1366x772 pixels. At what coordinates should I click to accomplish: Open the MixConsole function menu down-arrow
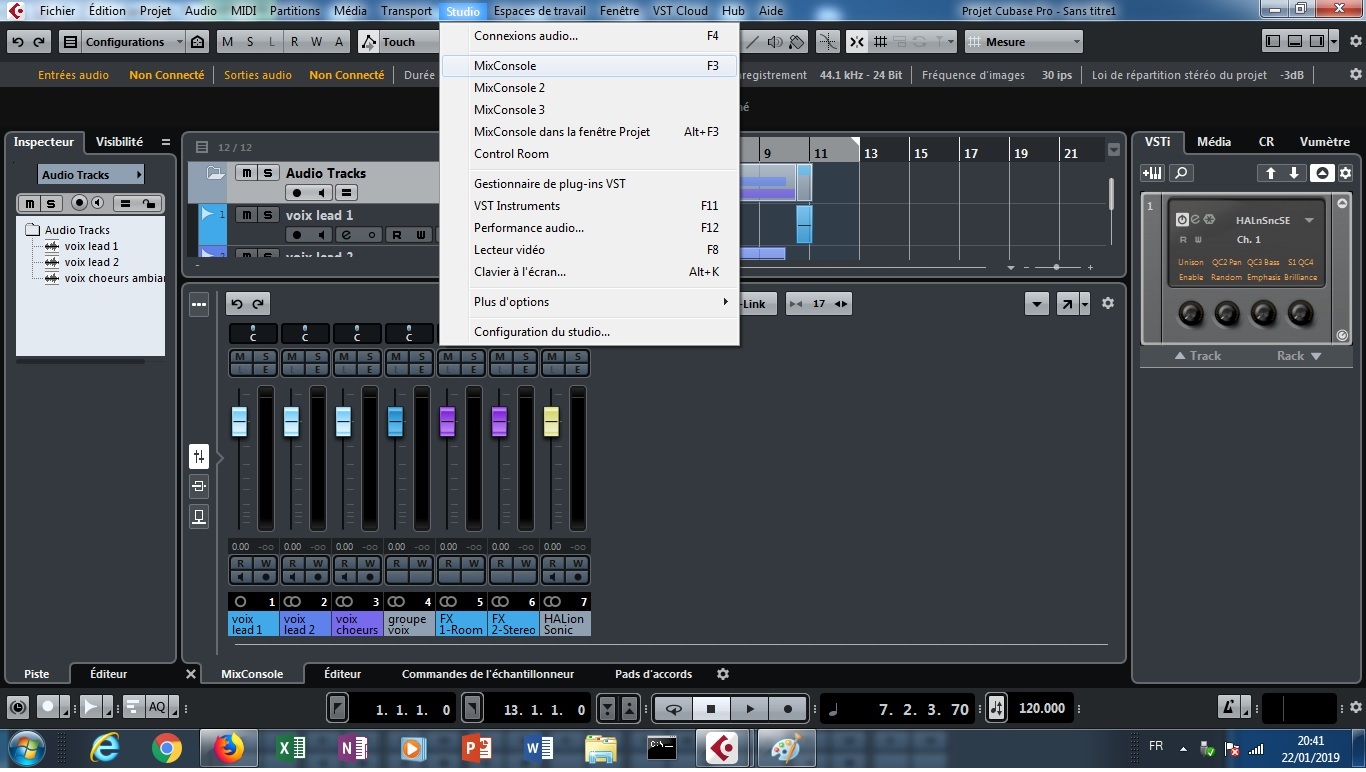pos(1037,304)
